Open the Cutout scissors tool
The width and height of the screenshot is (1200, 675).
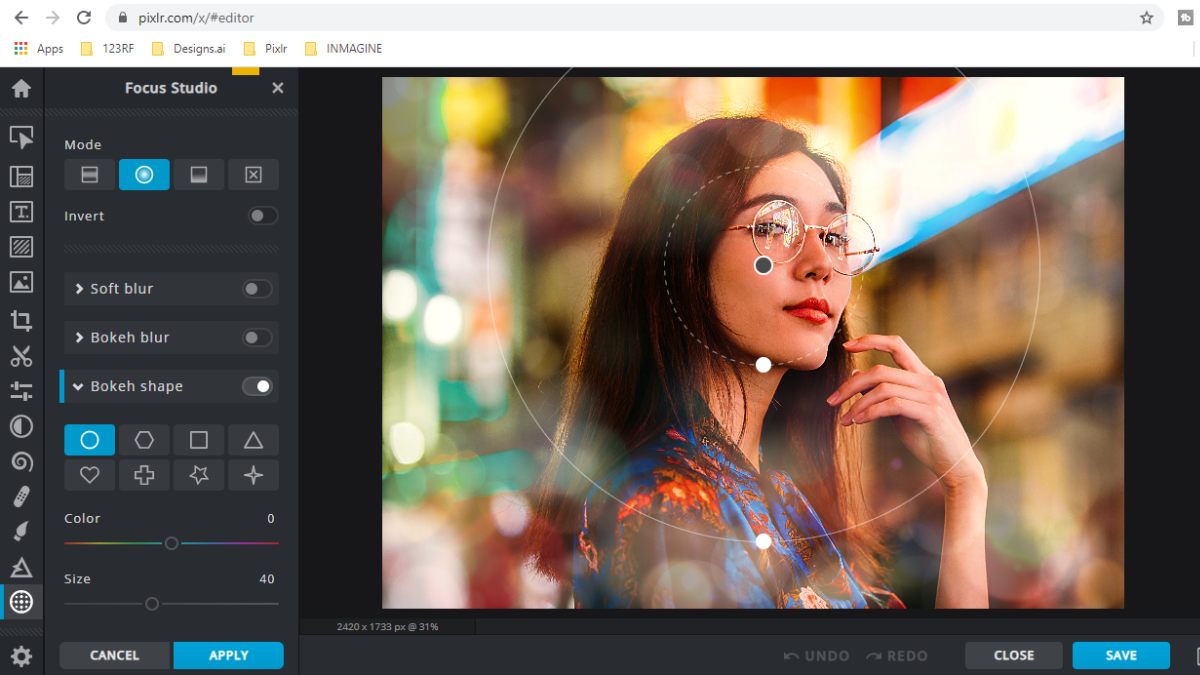click(22, 355)
